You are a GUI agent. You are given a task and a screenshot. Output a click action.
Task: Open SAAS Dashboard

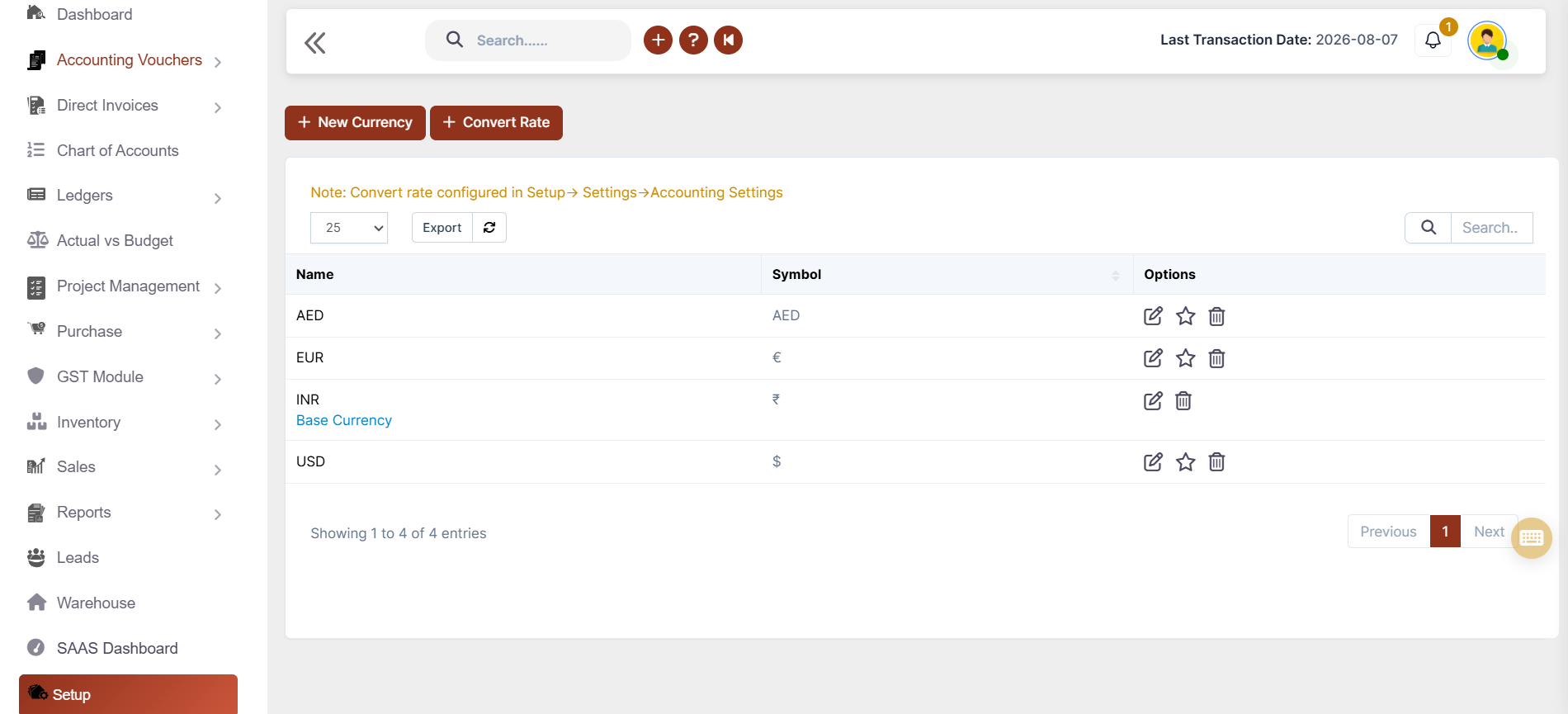(x=117, y=649)
